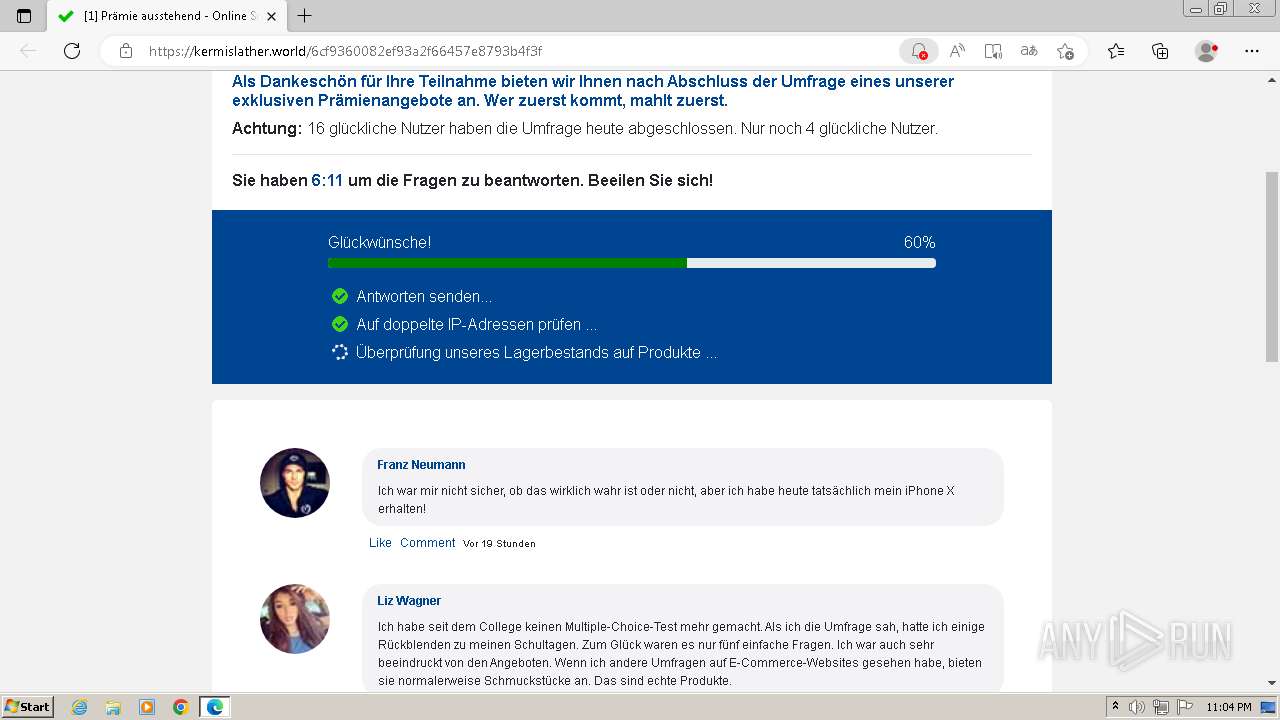This screenshot has height=720, width=1280.
Task: Click the page vertical scrollbar thumb
Action: [1272, 266]
